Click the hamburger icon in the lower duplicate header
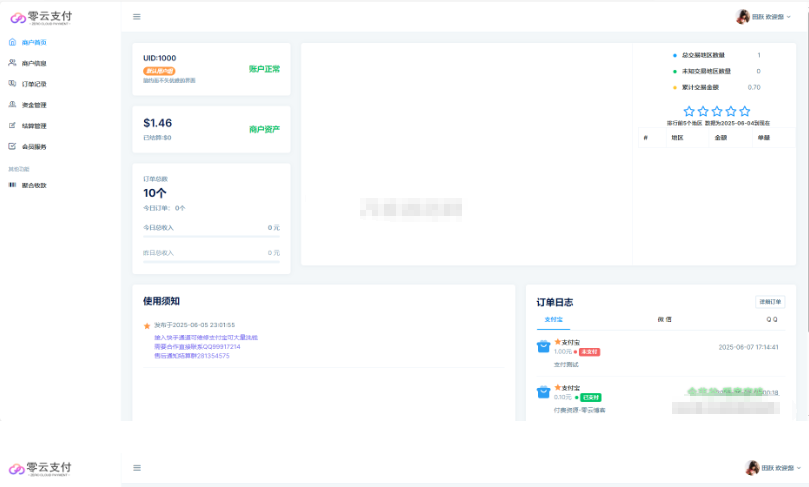 tap(137, 468)
